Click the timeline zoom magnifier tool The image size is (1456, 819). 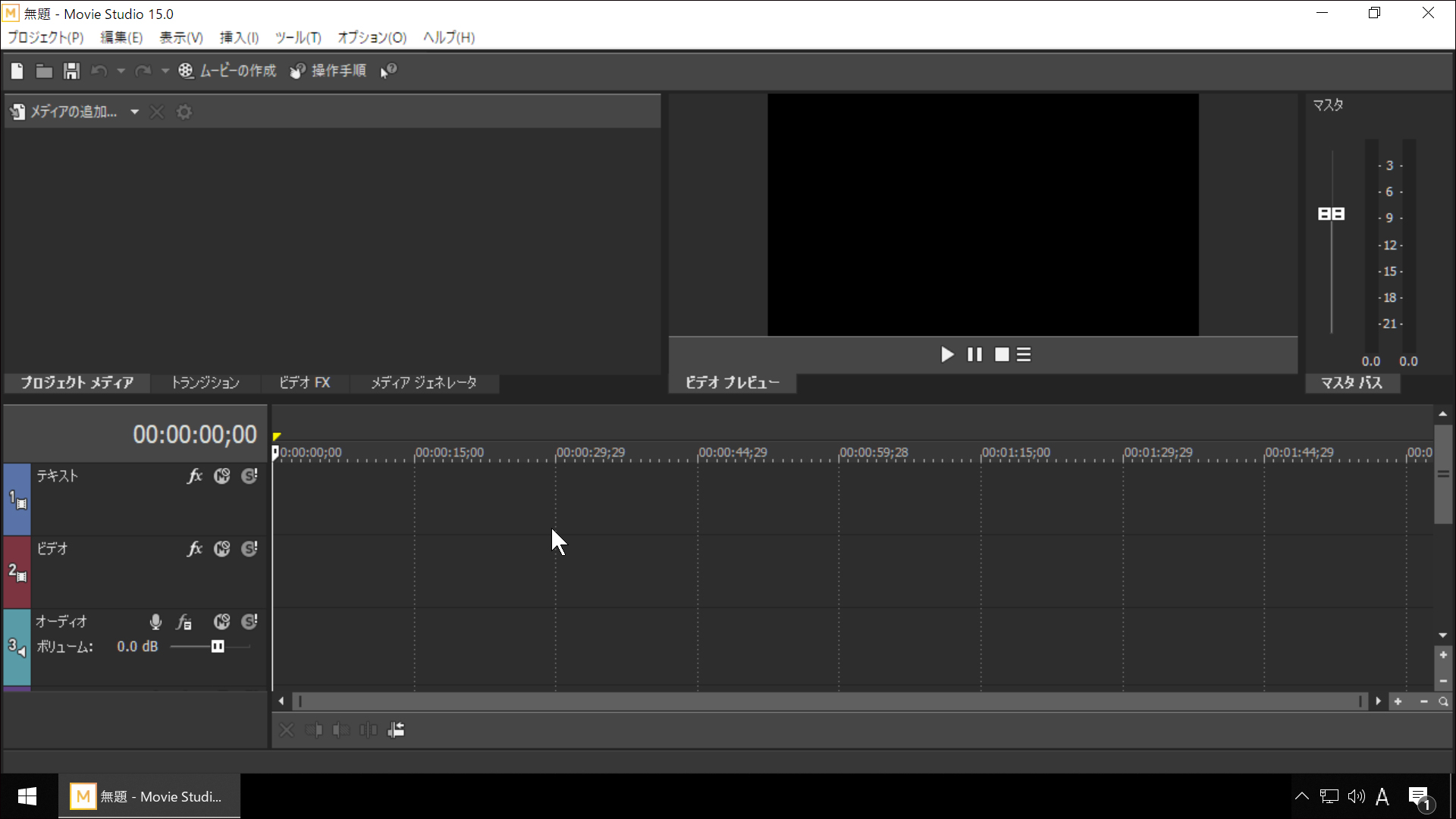pyautogui.click(x=1443, y=701)
